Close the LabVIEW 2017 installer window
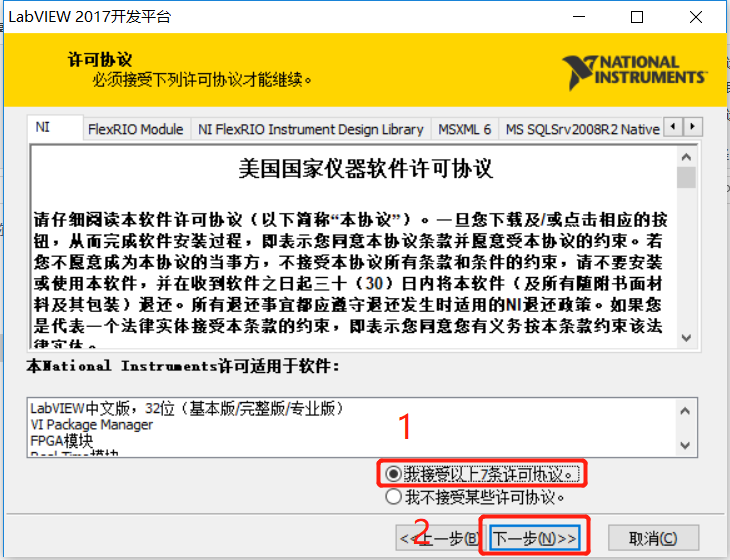The image size is (730, 560). coord(696,17)
